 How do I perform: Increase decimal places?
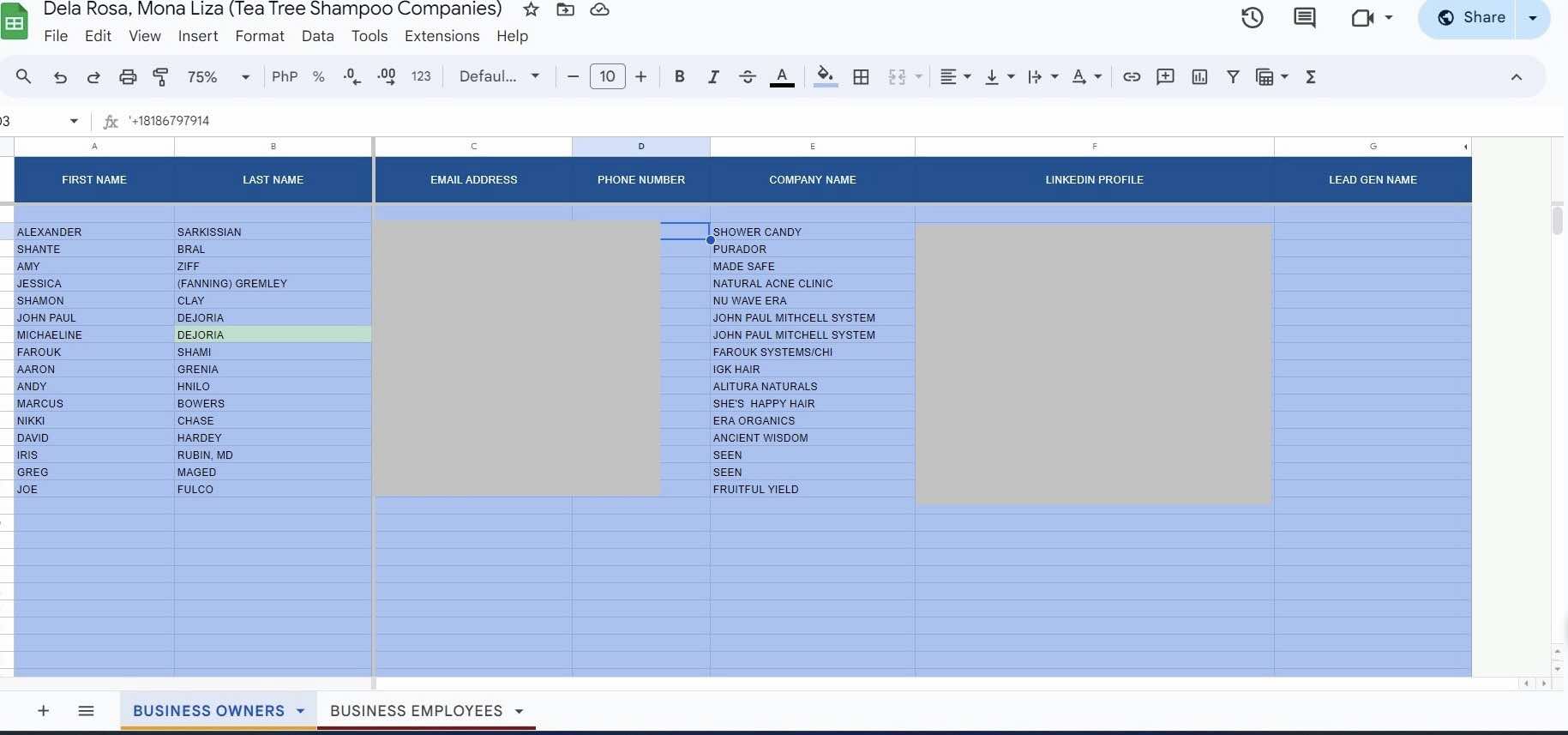[387, 77]
